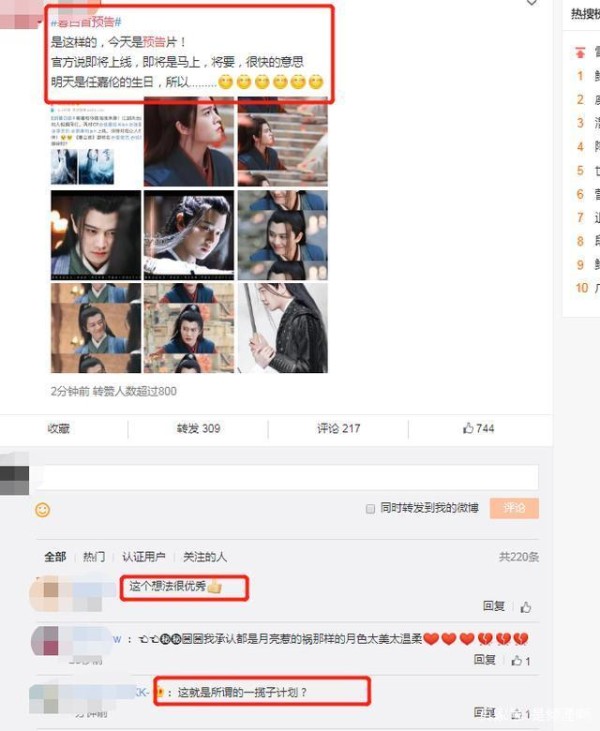
Task: Like the post with 744 likes
Action: point(478,428)
